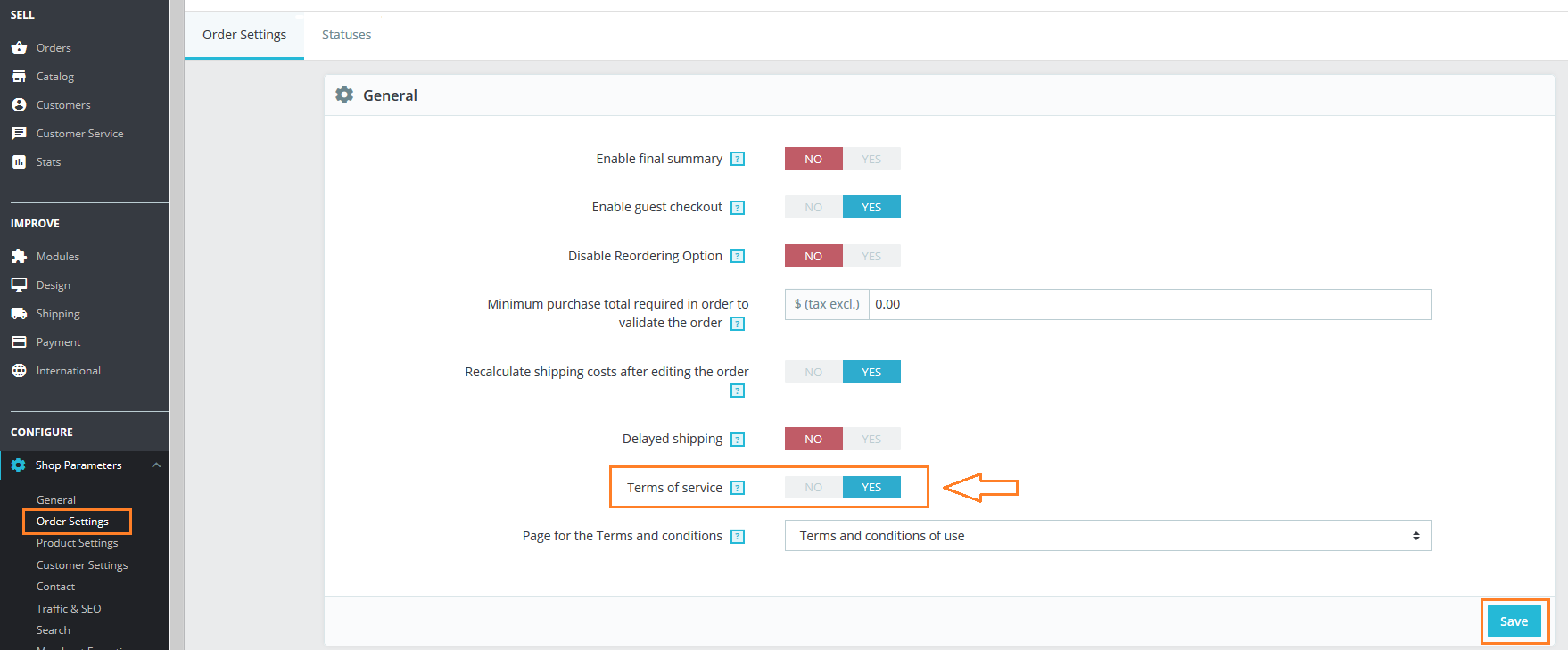Click the Modules puzzle piece icon
This screenshot has height=650, width=1568.
(x=19, y=257)
